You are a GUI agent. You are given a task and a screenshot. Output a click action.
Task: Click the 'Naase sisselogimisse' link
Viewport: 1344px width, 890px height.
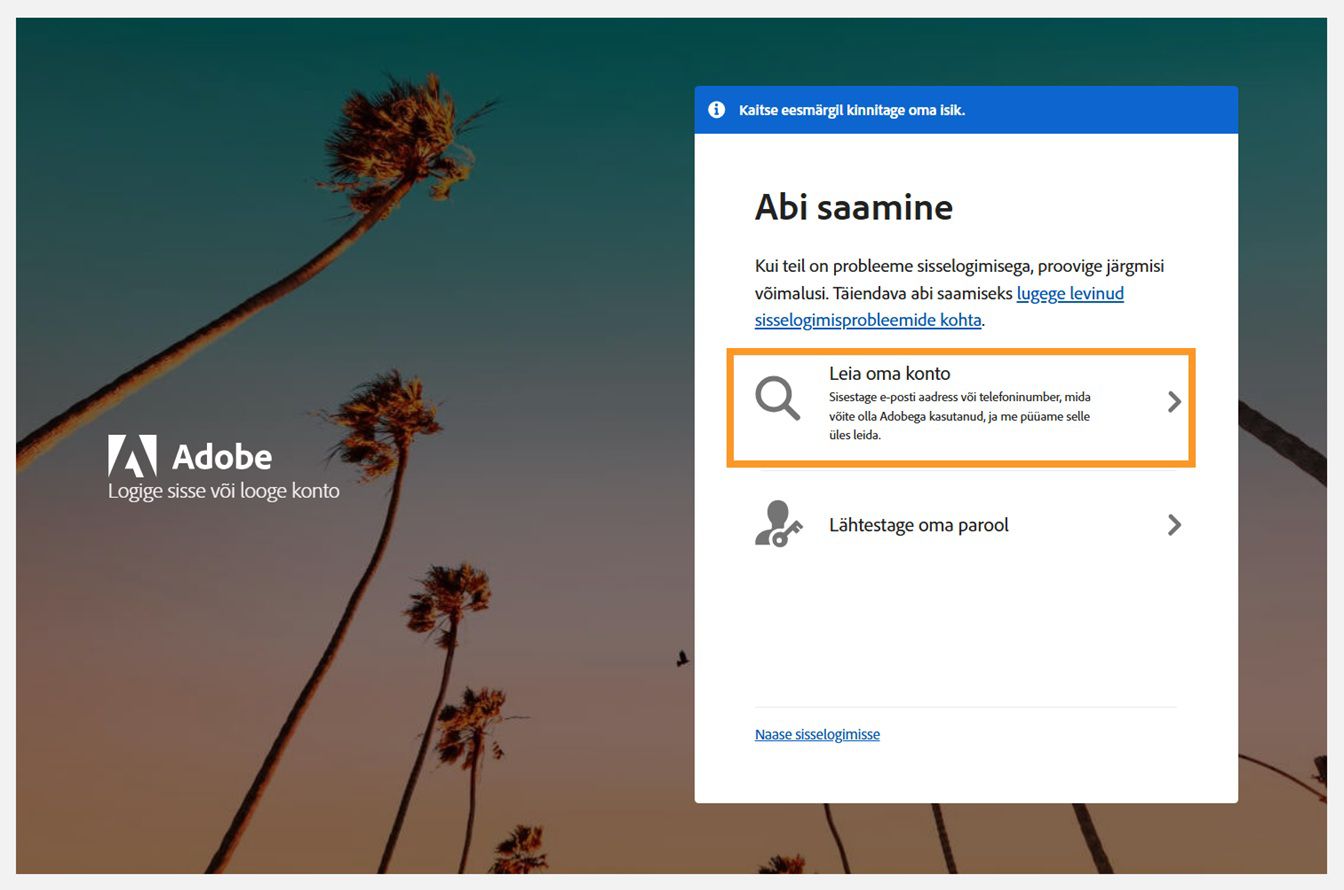[x=817, y=734]
